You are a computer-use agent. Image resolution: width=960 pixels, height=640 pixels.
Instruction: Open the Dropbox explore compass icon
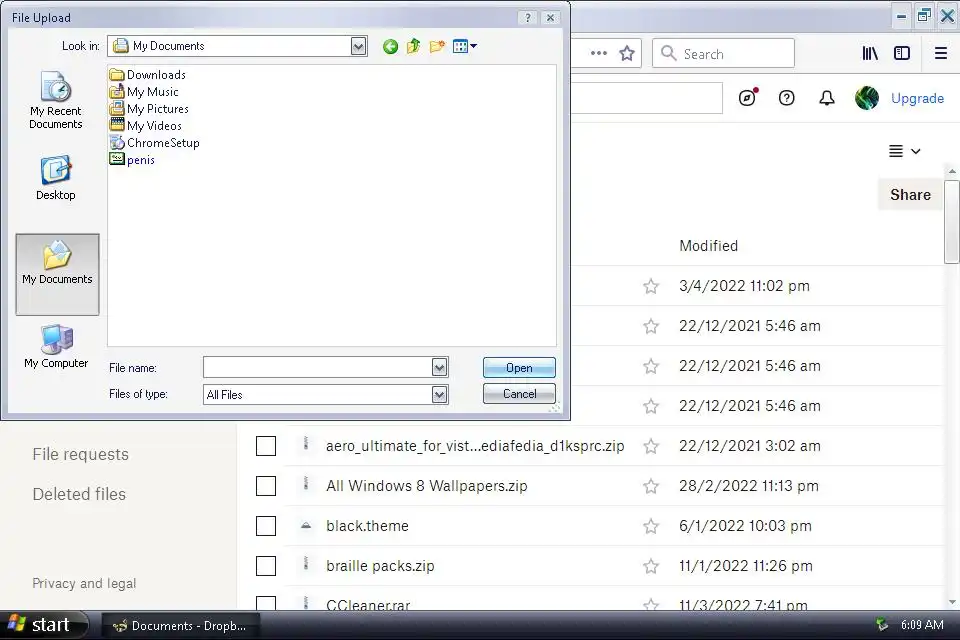[748, 98]
